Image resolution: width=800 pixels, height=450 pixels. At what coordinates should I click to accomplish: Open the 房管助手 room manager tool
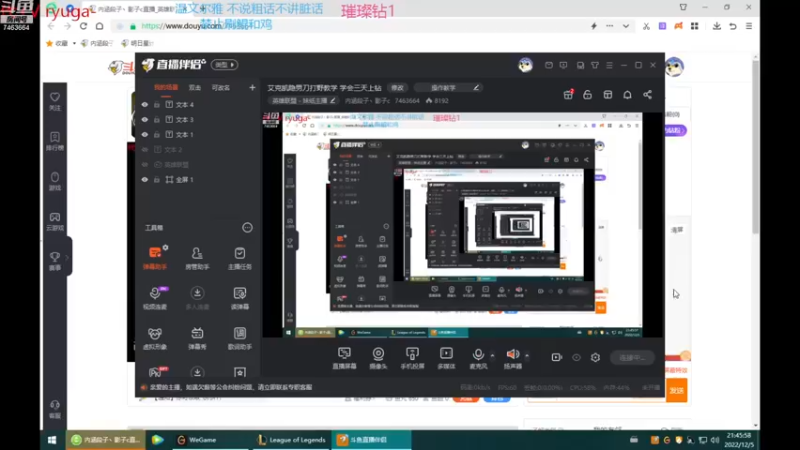point(197,258)
